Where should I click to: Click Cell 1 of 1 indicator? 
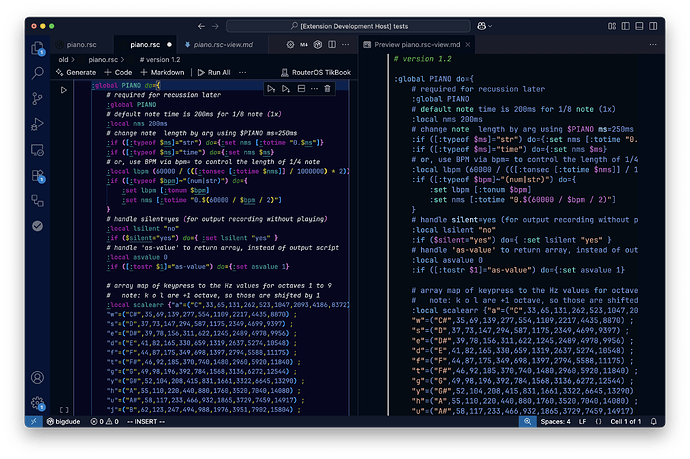[x=626, y=422]
